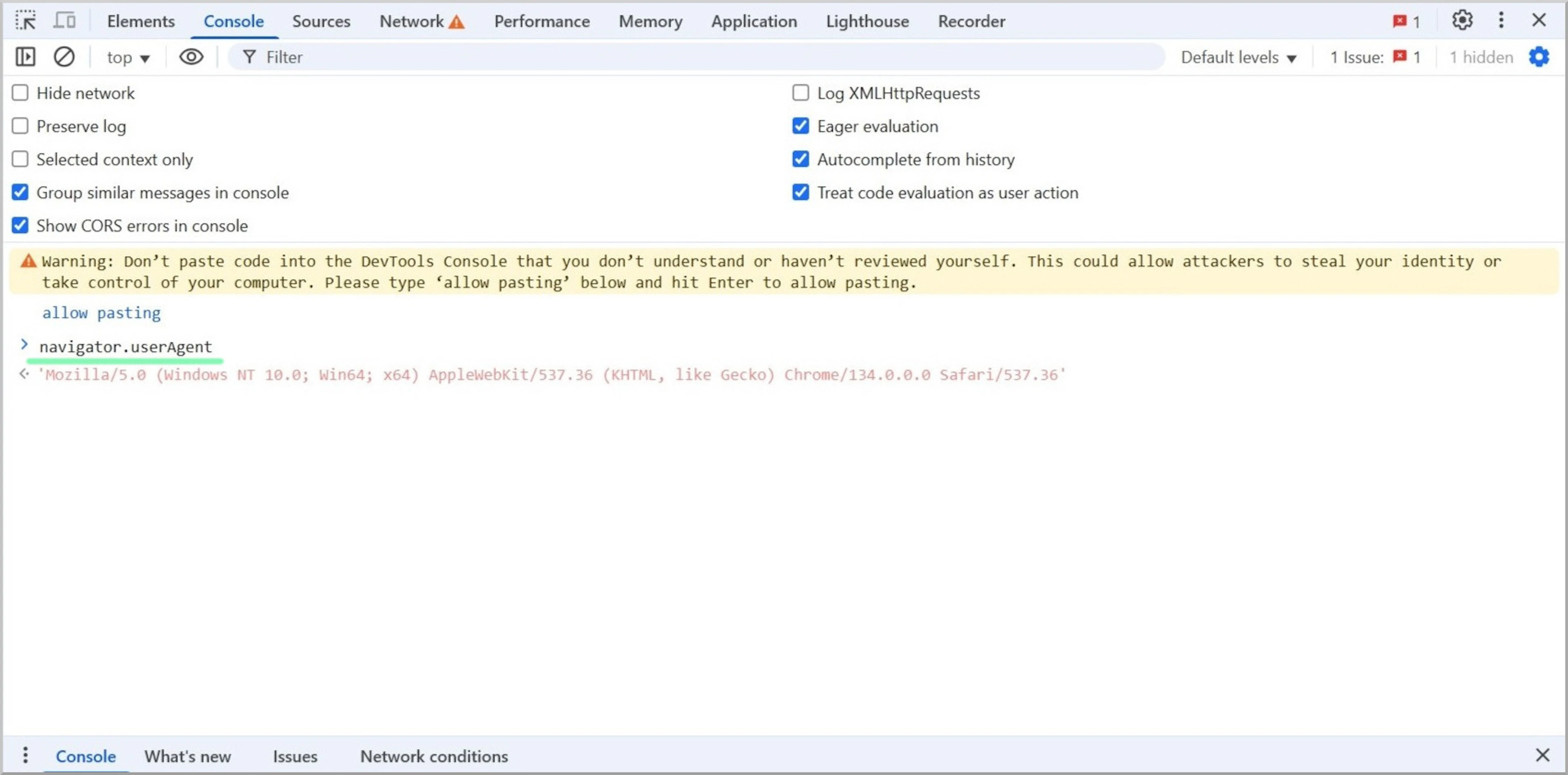Open the drawer three-dot menu at bottom
The image size is (1568, 775).
[25, 755]
